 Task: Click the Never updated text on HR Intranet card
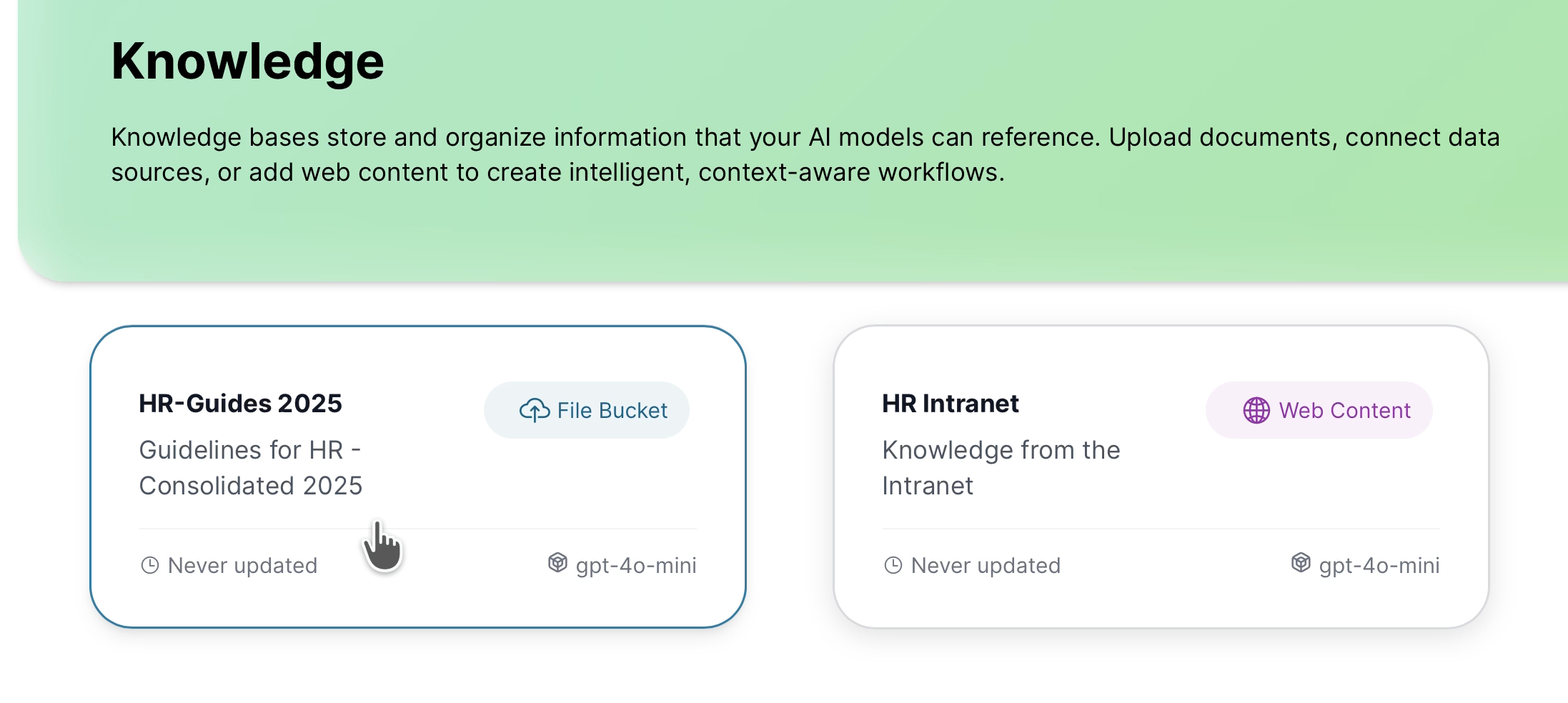click(985, 565)
